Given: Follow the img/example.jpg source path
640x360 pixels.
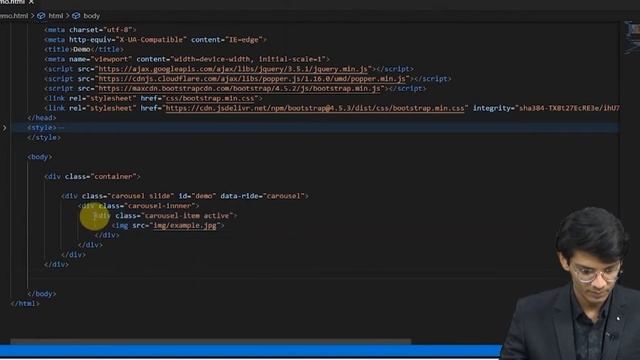Looking at the screenshot, I should pyautogui.click(x=185, y=225).
